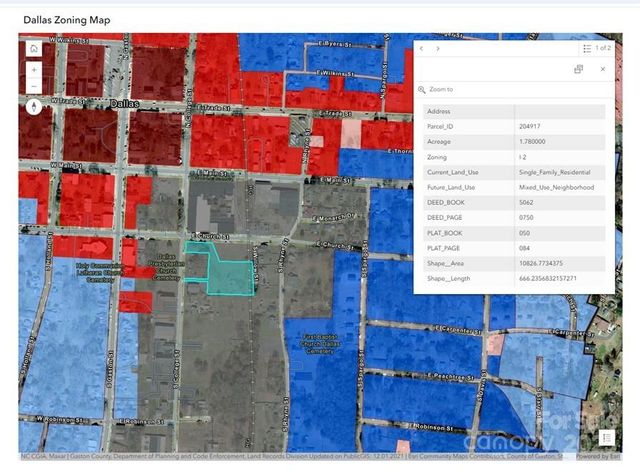Reset map orientation with compass button
The image size is (640, 470).
(x=34, y=106)
